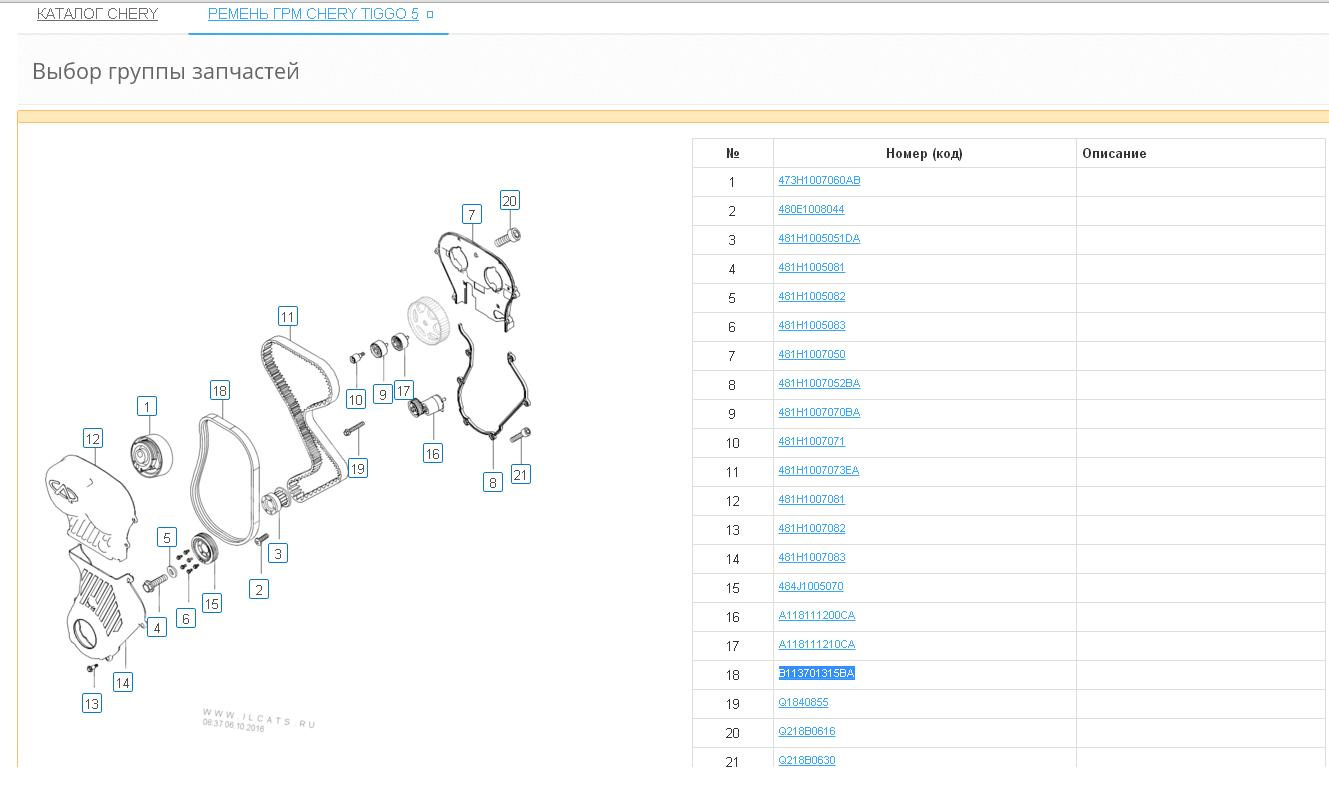Viewport: 1329px width, 790px height.
Task: Open the Q218B0630 part link
Action: [x=807, y=761]
